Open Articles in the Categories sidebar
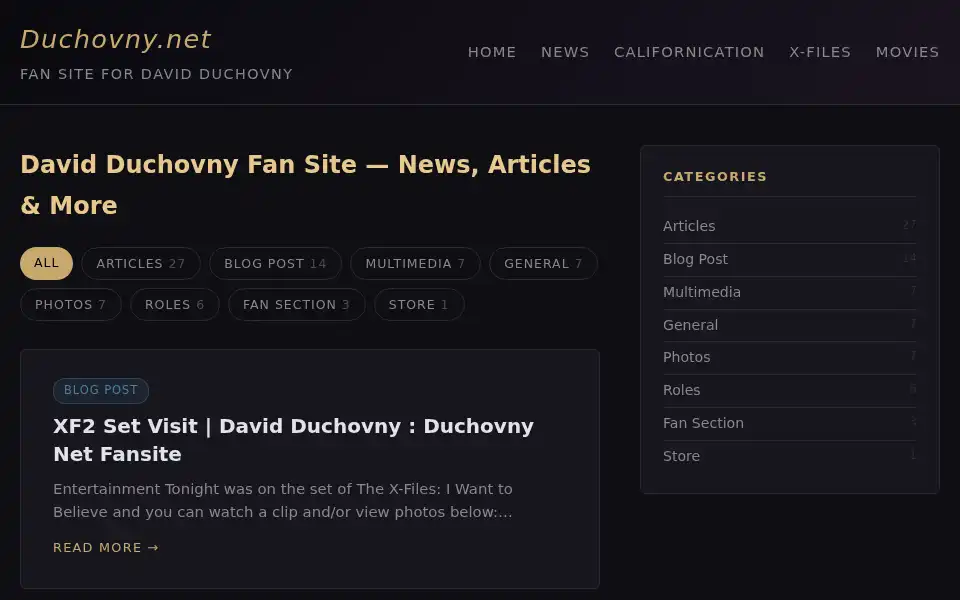 point(789,226)
